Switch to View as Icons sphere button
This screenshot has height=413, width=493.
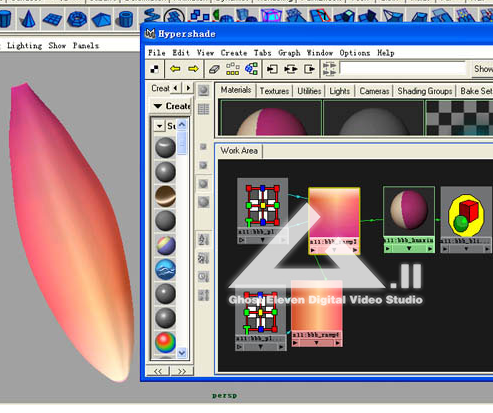pos(203,90)
